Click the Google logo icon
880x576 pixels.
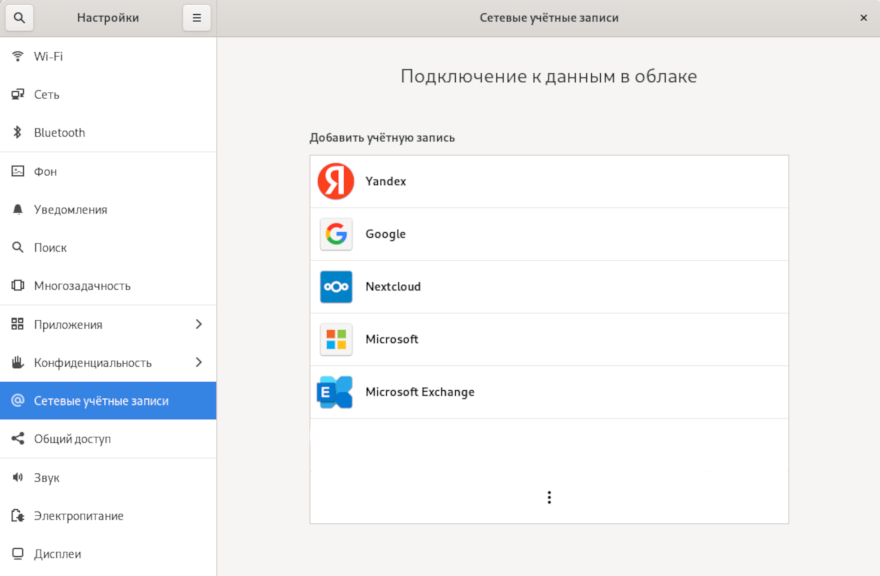[336, 234]
